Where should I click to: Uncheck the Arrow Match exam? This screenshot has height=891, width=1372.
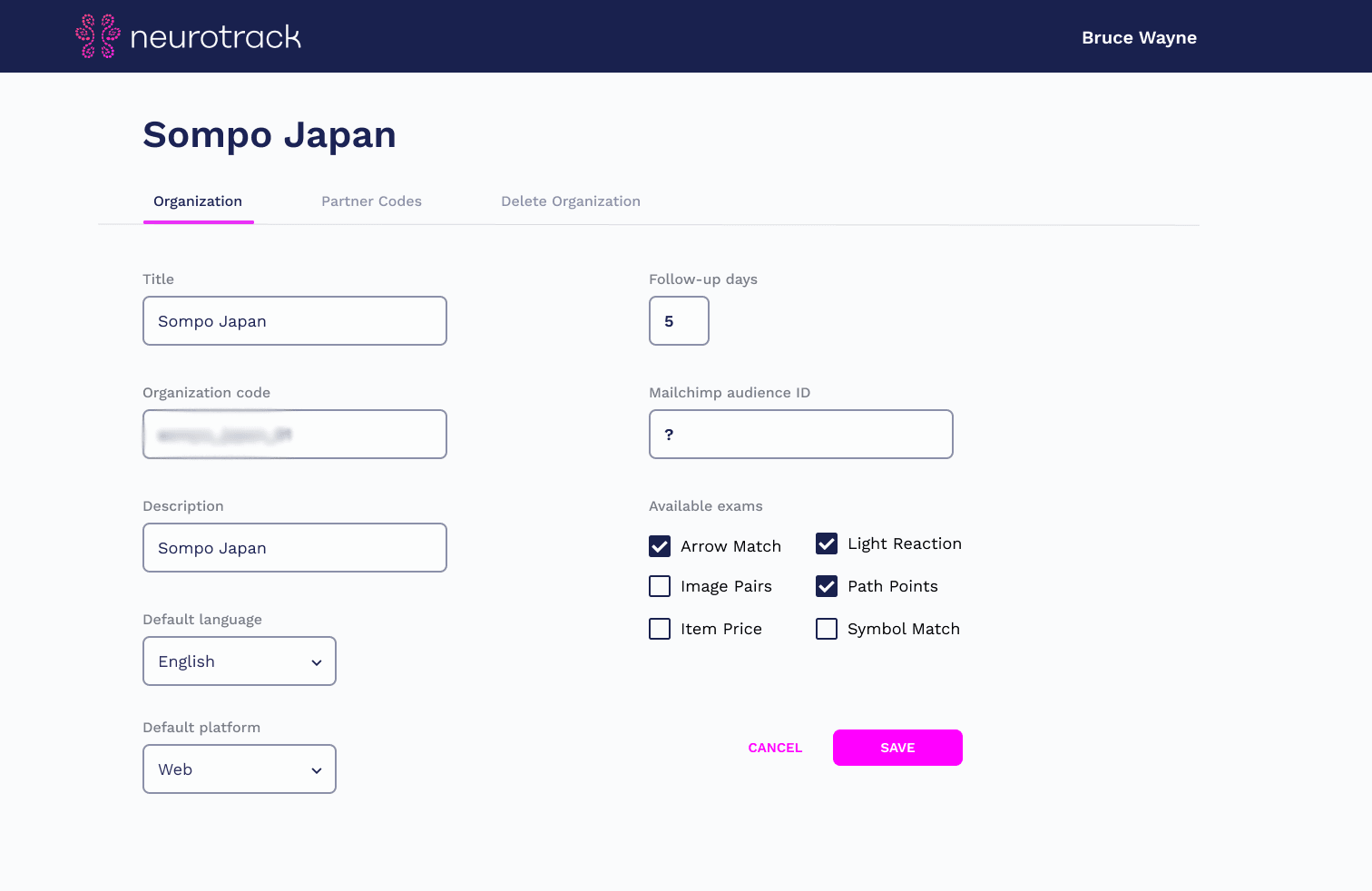point(660,546)
